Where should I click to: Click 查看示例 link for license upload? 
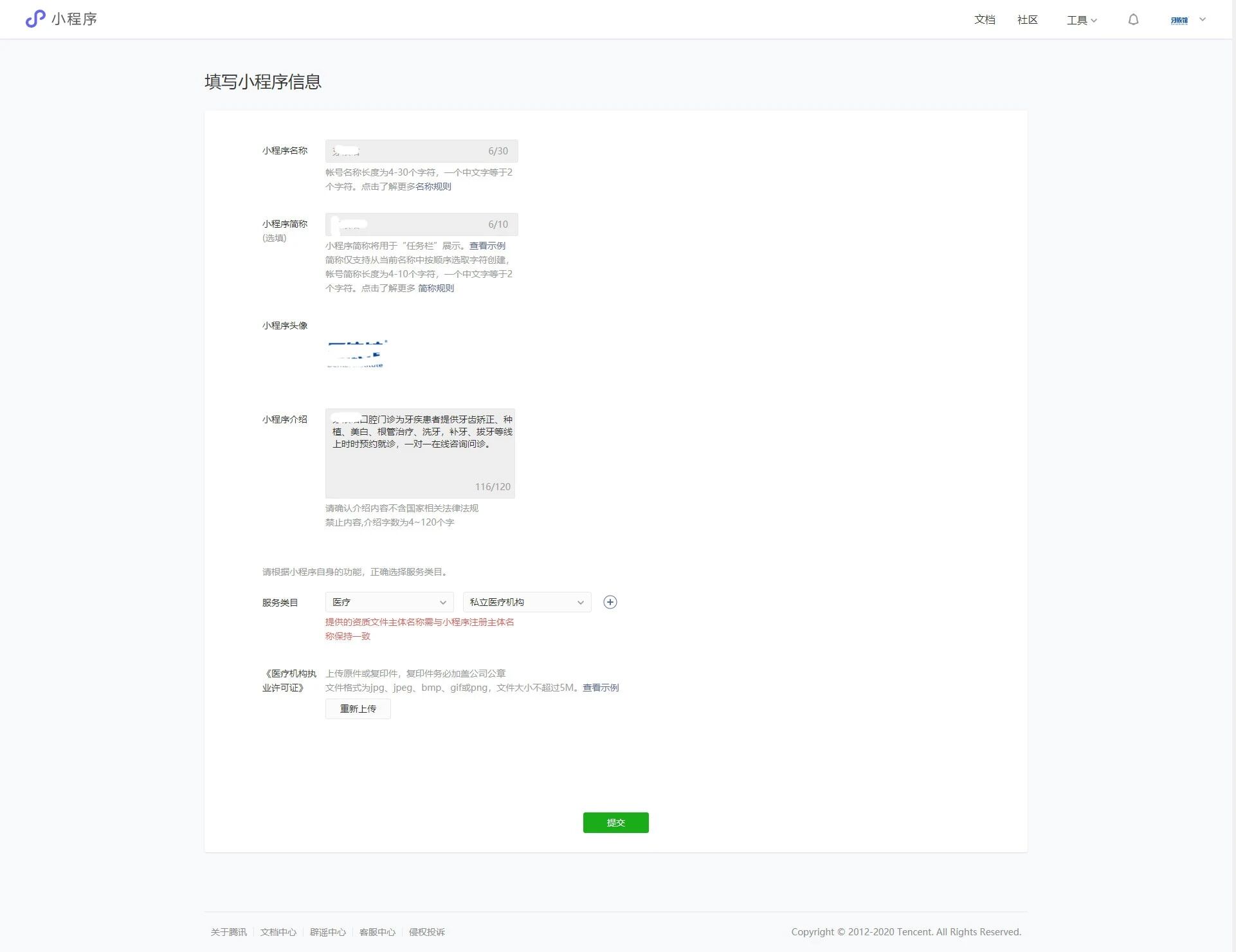pyautogui.click(x=600, y=688)
